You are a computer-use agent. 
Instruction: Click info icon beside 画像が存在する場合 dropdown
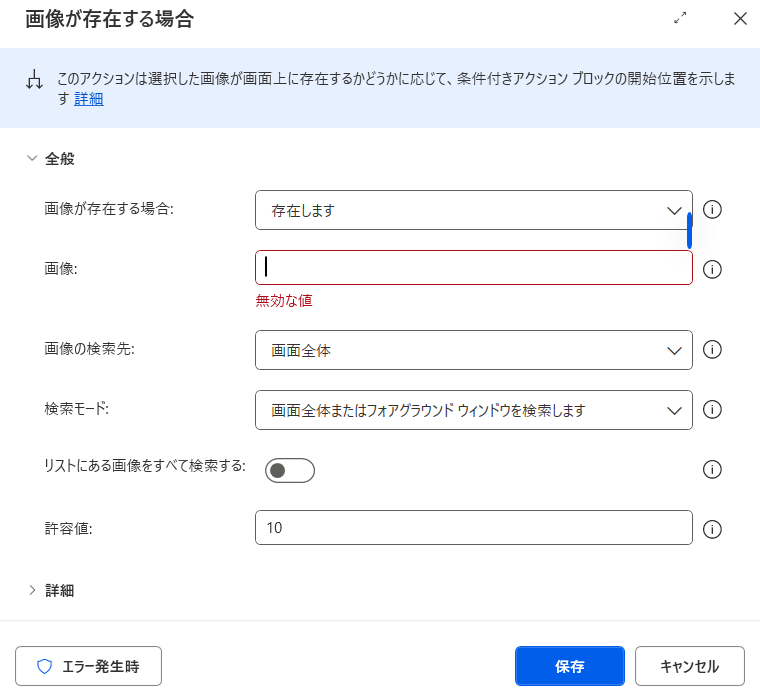(x=713, y=210)
